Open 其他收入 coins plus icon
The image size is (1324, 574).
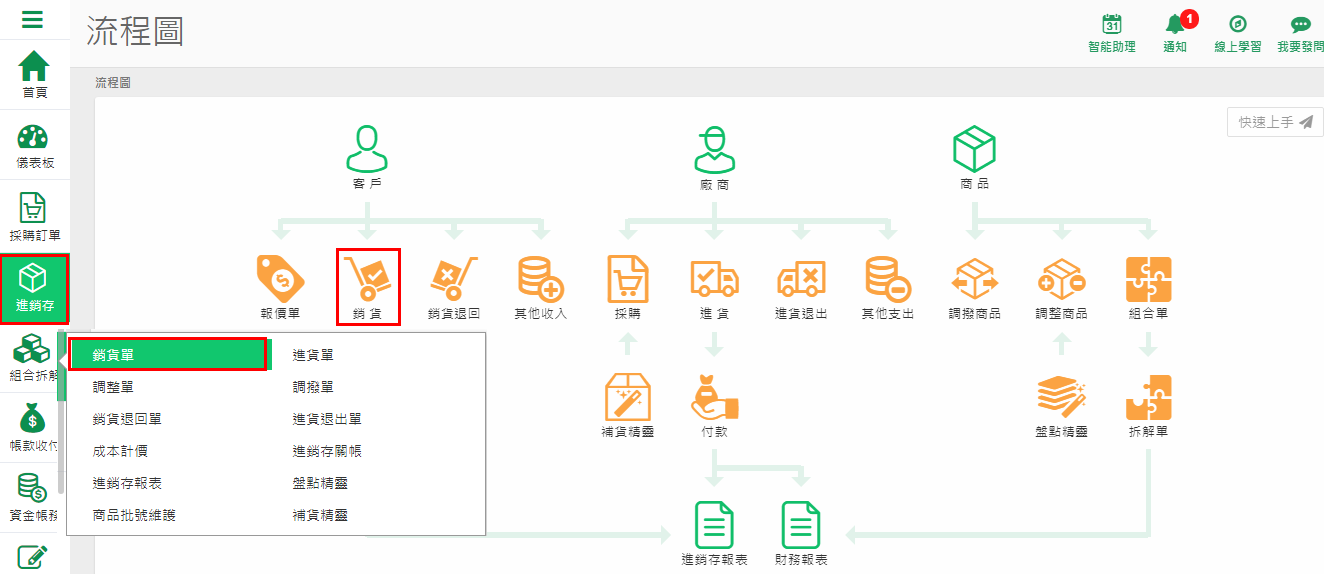(x=541, y=279)
